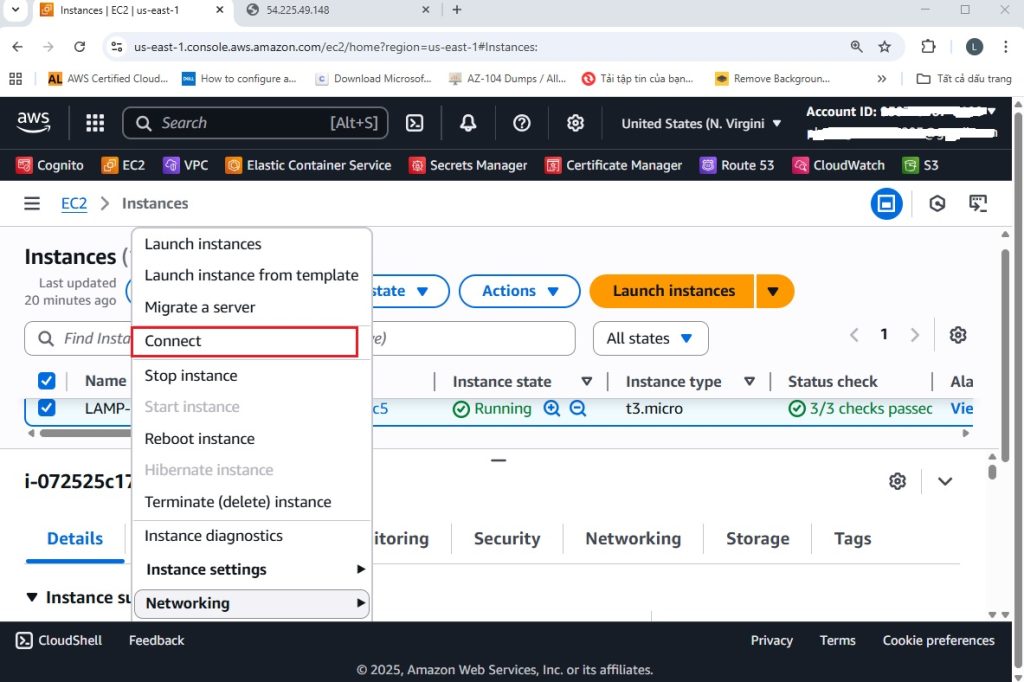Viewport: 1024px width, 682px height.
Task: Open Cookie preferences
Action: (938, 641)
